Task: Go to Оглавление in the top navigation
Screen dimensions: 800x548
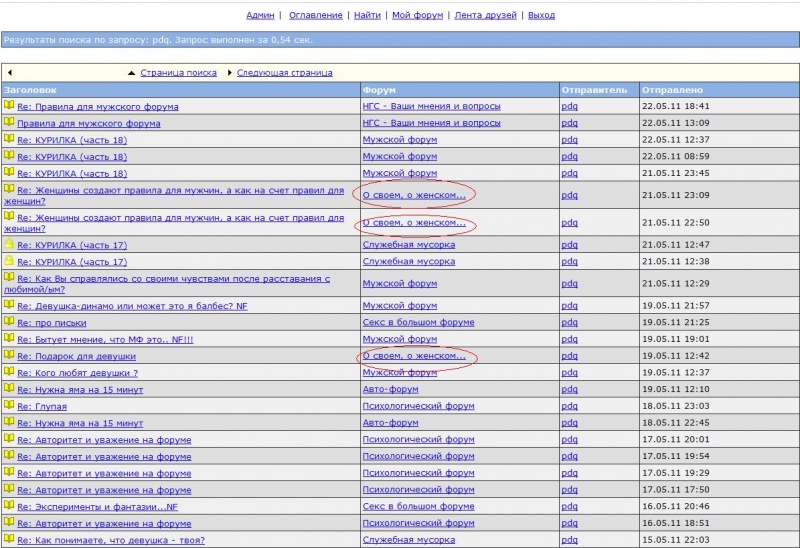Action: coord(315,15)
